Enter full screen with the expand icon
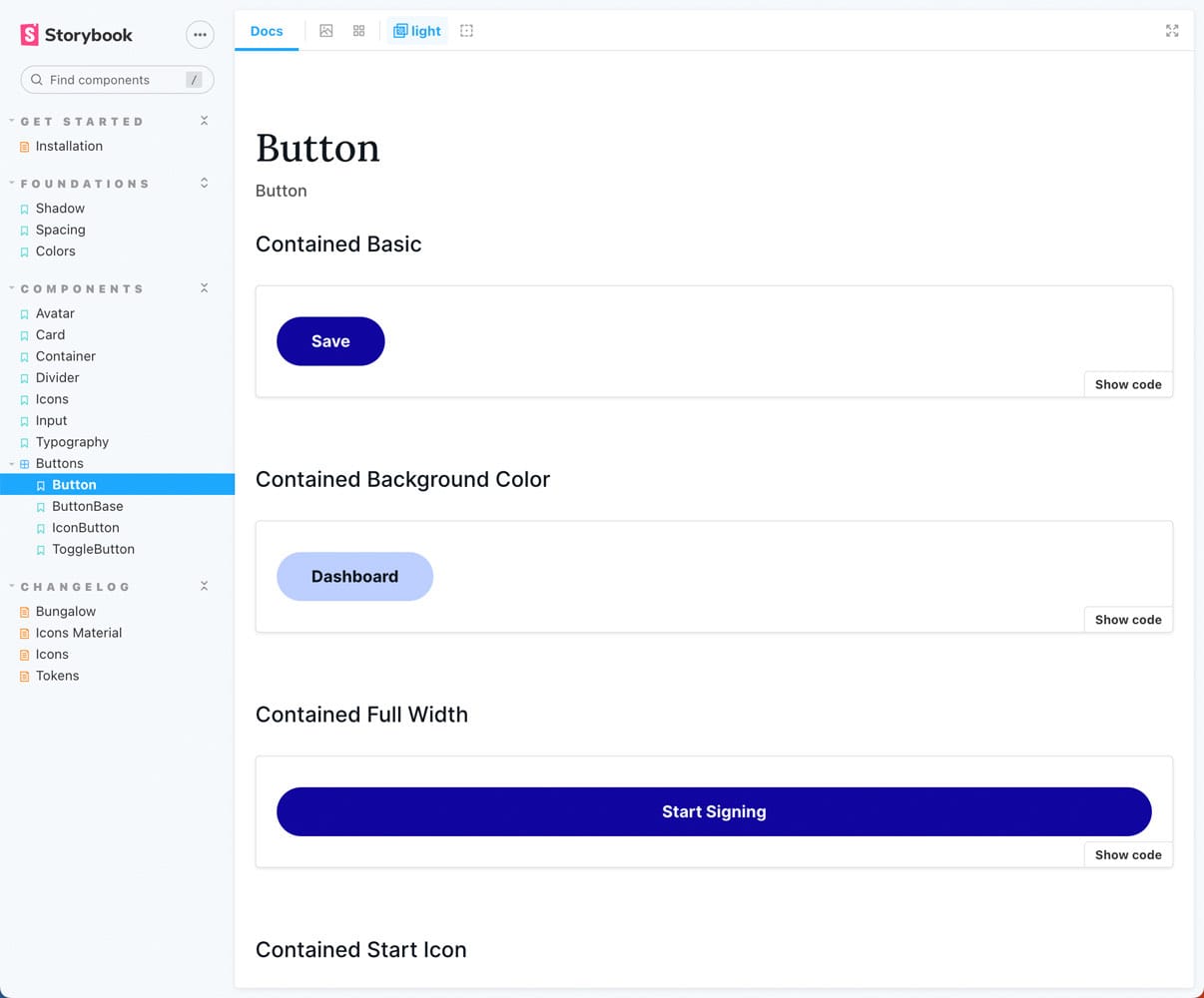Image resolution: width=1204 pixels, height=998 pixels. pos(1172,31)
